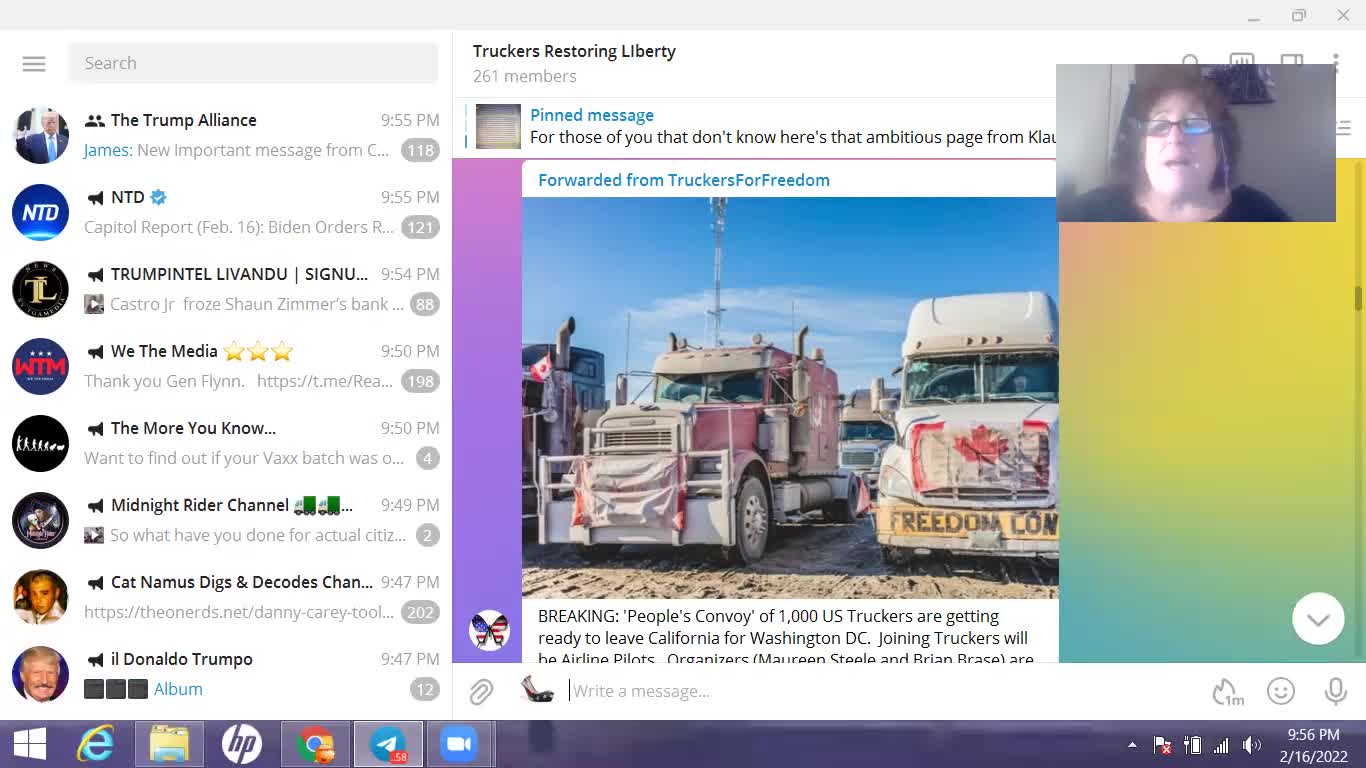1366x768 pixels.
Task: Jump to bottom with down-arrow button
Action: tap(1318, 619)
